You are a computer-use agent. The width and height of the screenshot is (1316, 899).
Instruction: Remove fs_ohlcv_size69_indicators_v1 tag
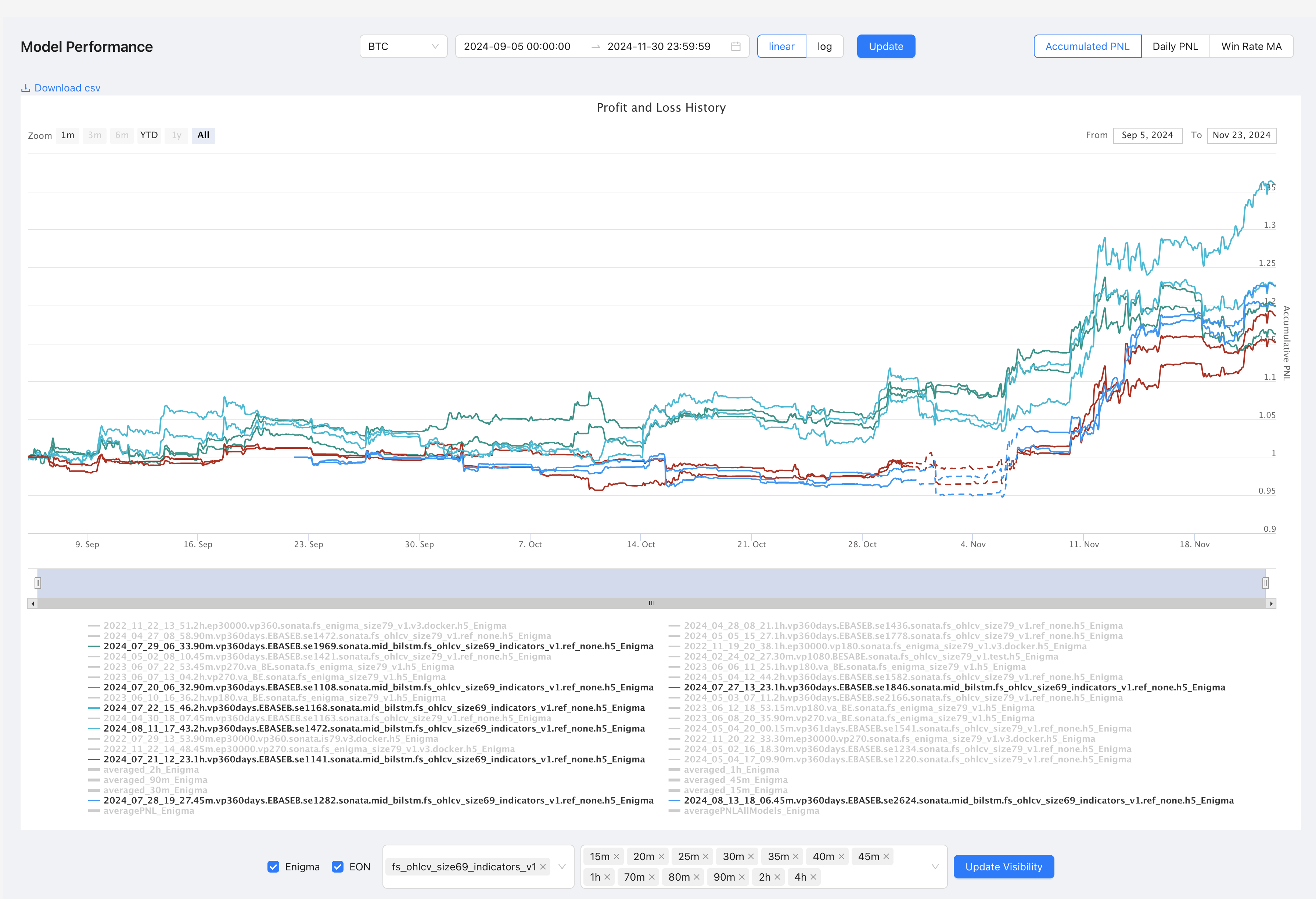point(543,867)
